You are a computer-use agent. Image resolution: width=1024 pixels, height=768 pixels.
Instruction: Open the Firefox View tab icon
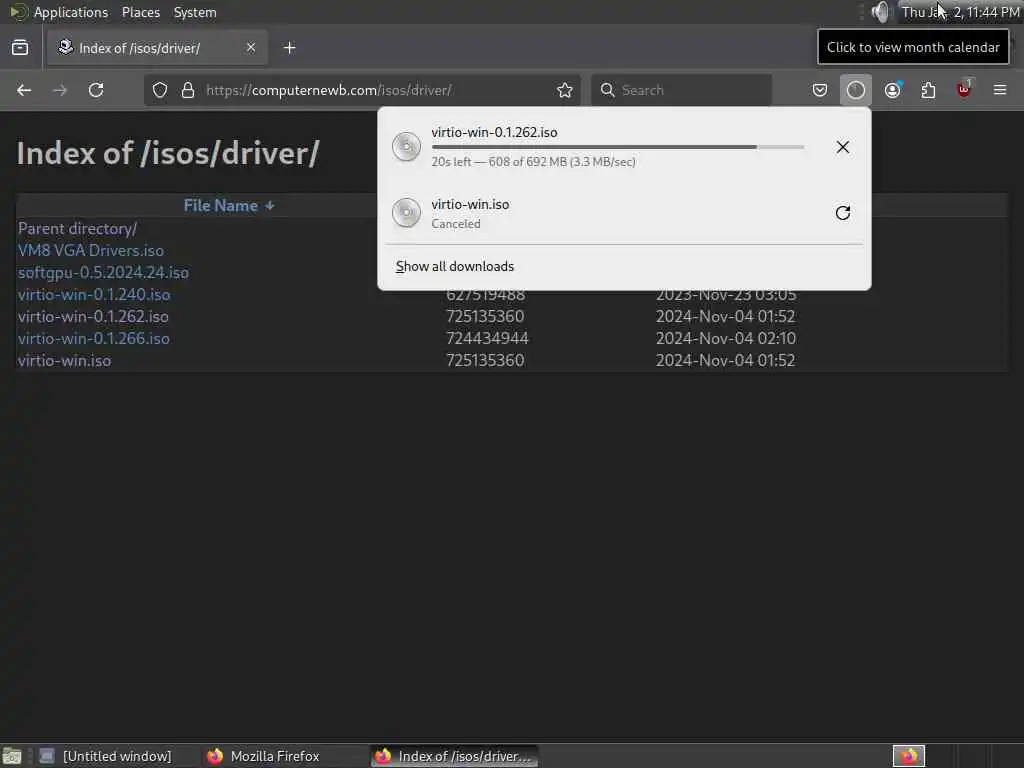point(20,48)
